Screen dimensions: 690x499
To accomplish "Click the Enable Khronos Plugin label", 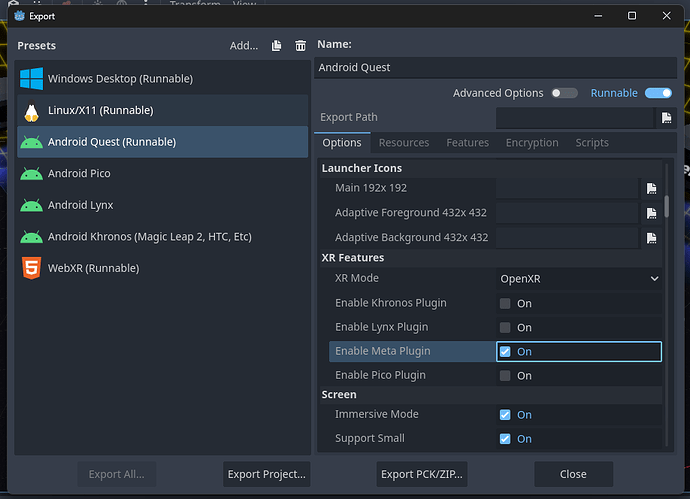I will 391,303.
